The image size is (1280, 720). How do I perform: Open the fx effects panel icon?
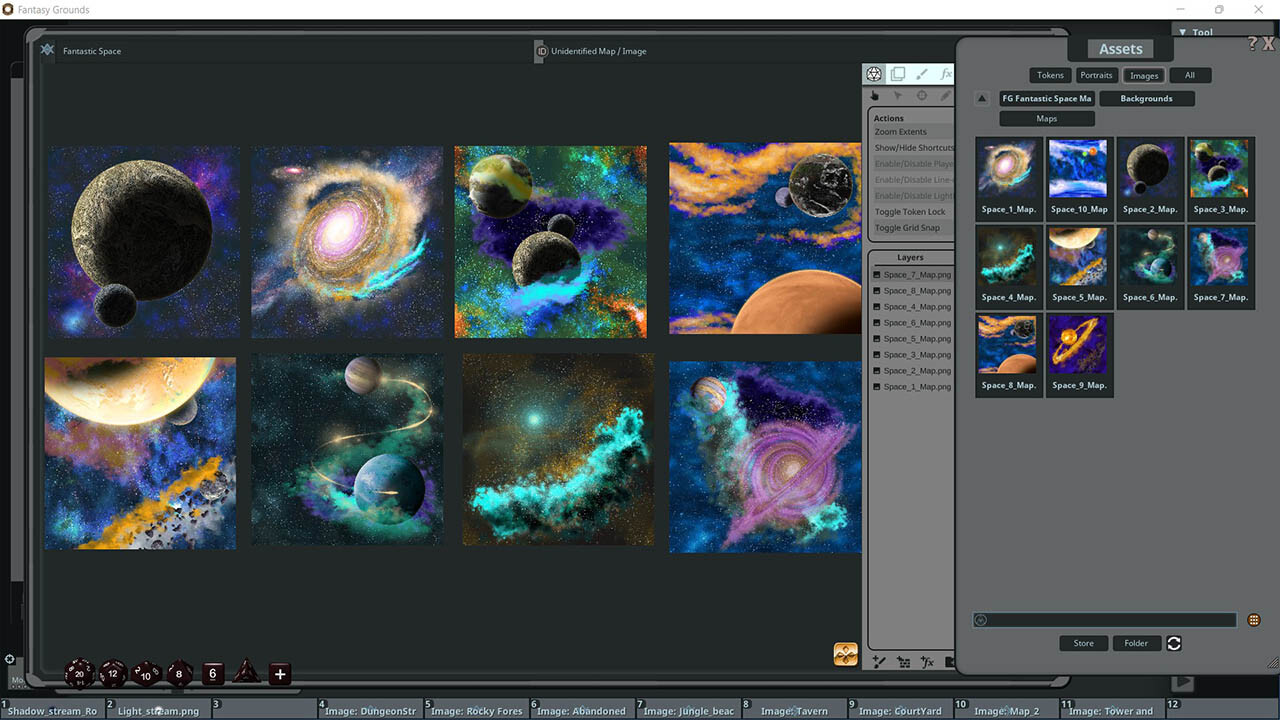946,73
